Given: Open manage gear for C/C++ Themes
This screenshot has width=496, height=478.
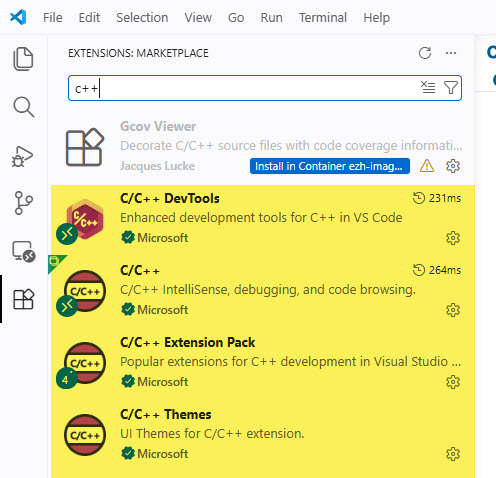Looking at the screenshot, I should click(x=453, y=454).
